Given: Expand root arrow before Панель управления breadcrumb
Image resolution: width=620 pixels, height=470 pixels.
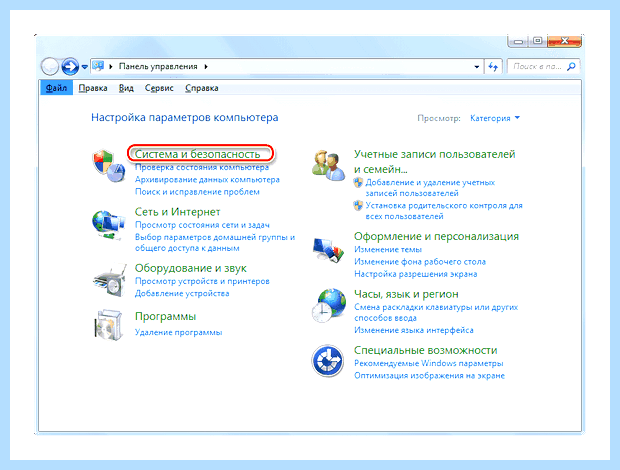Looking at the screenshot, I should [x=111, y=66].
